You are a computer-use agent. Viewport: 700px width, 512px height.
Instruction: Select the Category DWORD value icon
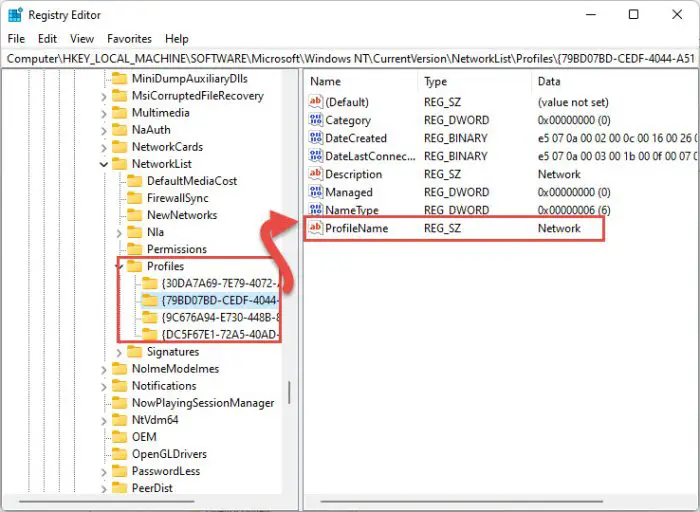coord(316,120)
